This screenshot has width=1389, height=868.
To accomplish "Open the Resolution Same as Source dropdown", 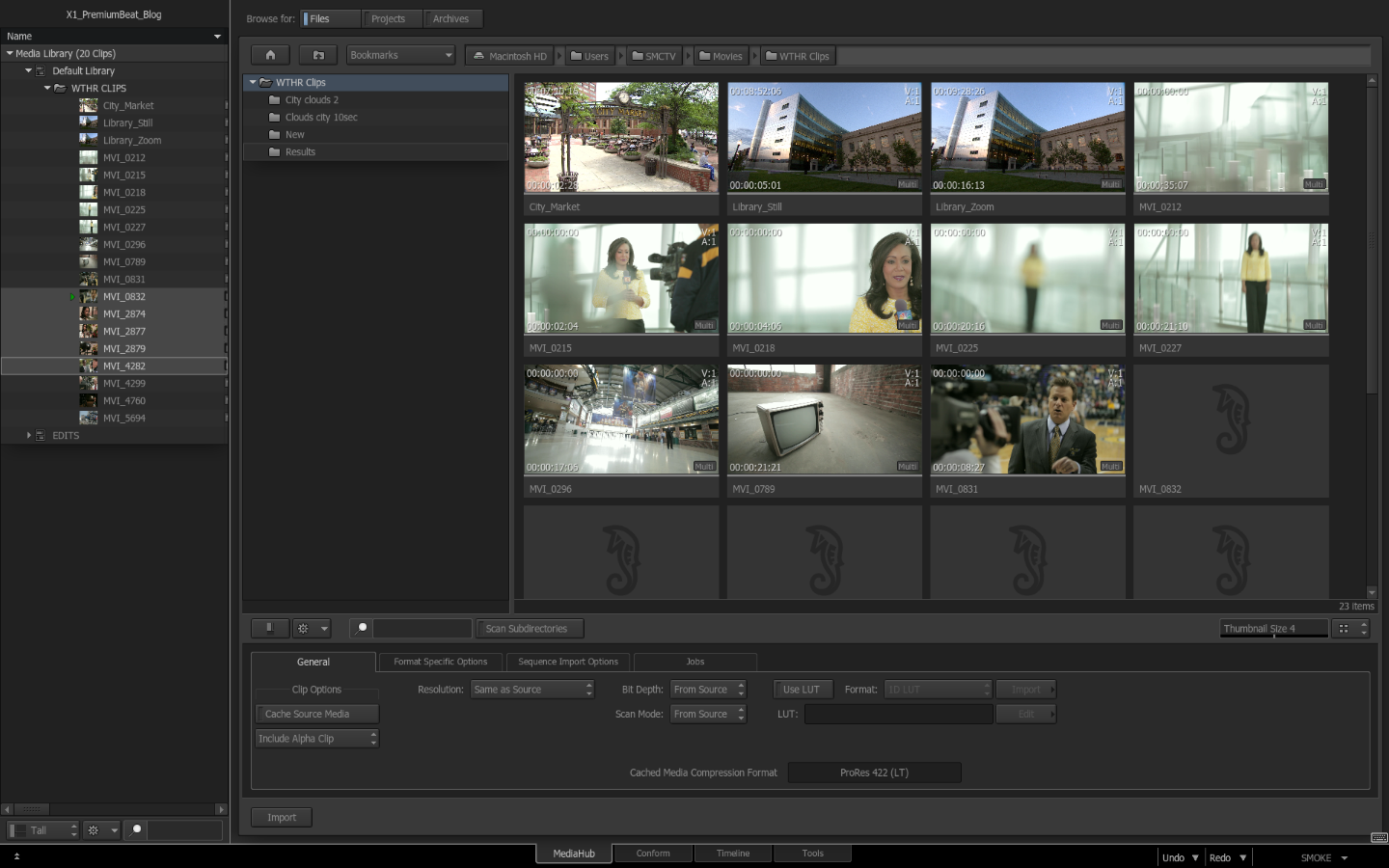I will 532,690.
